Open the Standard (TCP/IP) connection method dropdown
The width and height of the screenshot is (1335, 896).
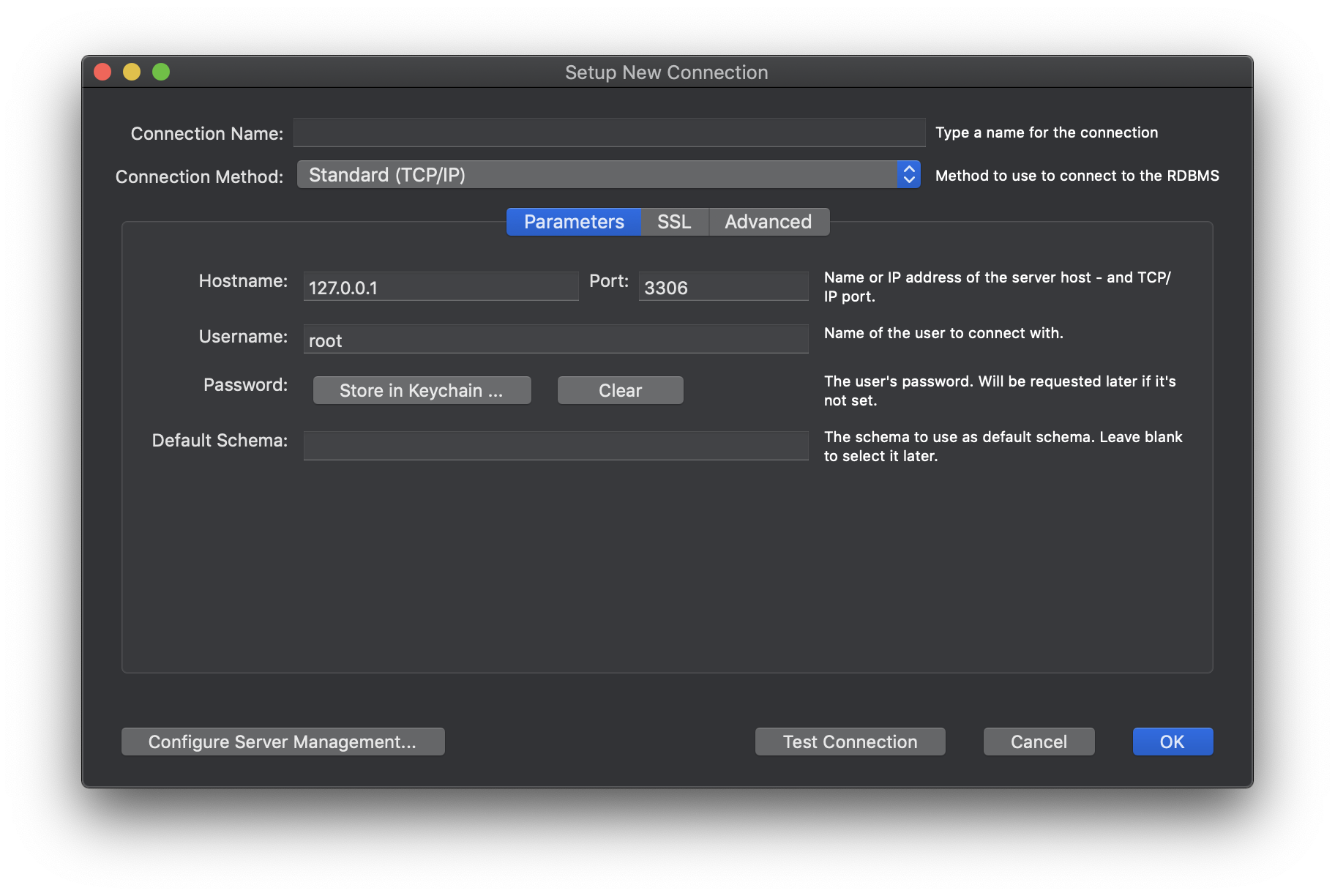[597, 175]
